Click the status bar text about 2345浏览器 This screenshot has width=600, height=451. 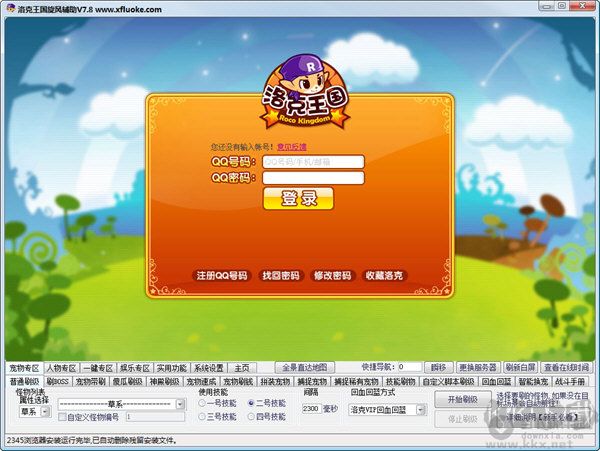tap(92, 440)
